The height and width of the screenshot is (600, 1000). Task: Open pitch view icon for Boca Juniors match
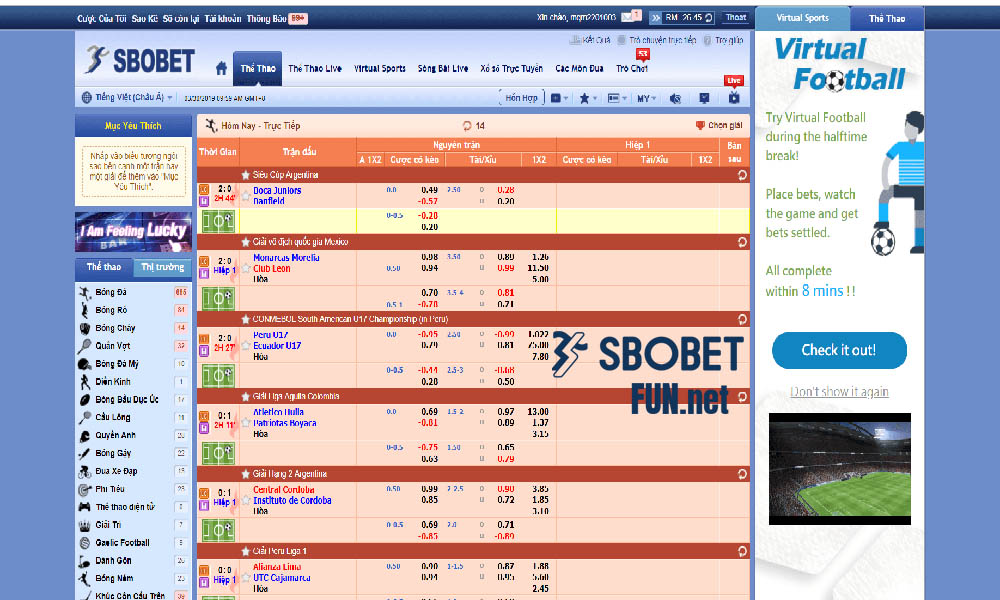click(x=218, y=221)
